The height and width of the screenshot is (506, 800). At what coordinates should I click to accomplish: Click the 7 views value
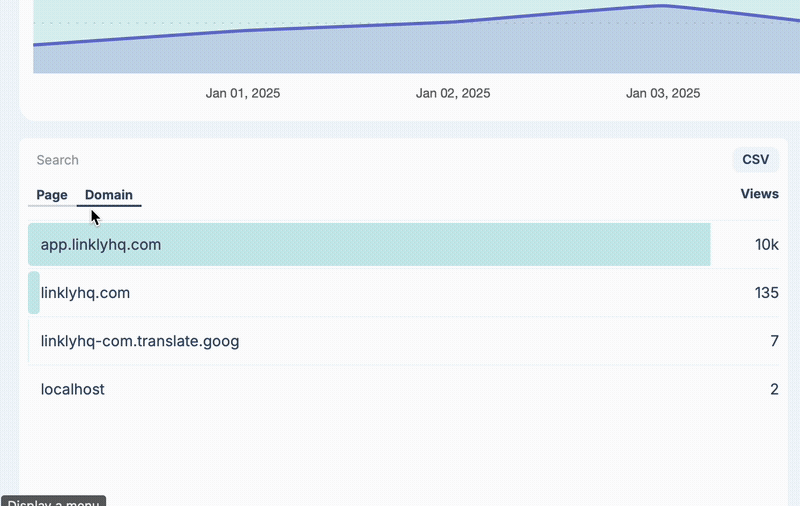point(774,341)
